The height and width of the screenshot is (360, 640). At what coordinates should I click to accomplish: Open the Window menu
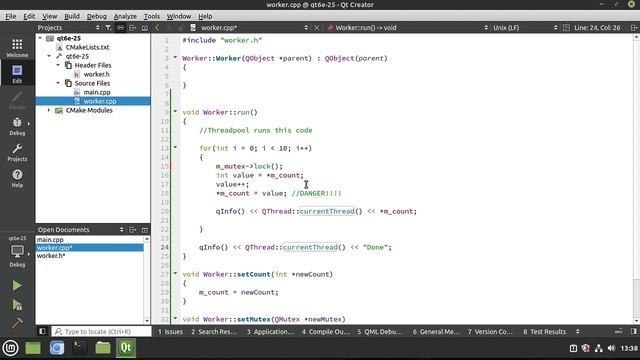179,16
